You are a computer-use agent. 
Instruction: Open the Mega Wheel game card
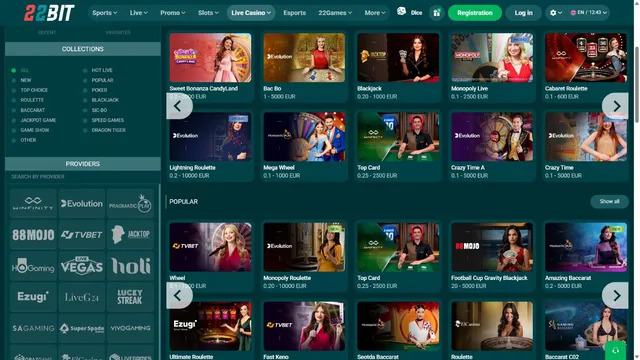pos(304,146)
